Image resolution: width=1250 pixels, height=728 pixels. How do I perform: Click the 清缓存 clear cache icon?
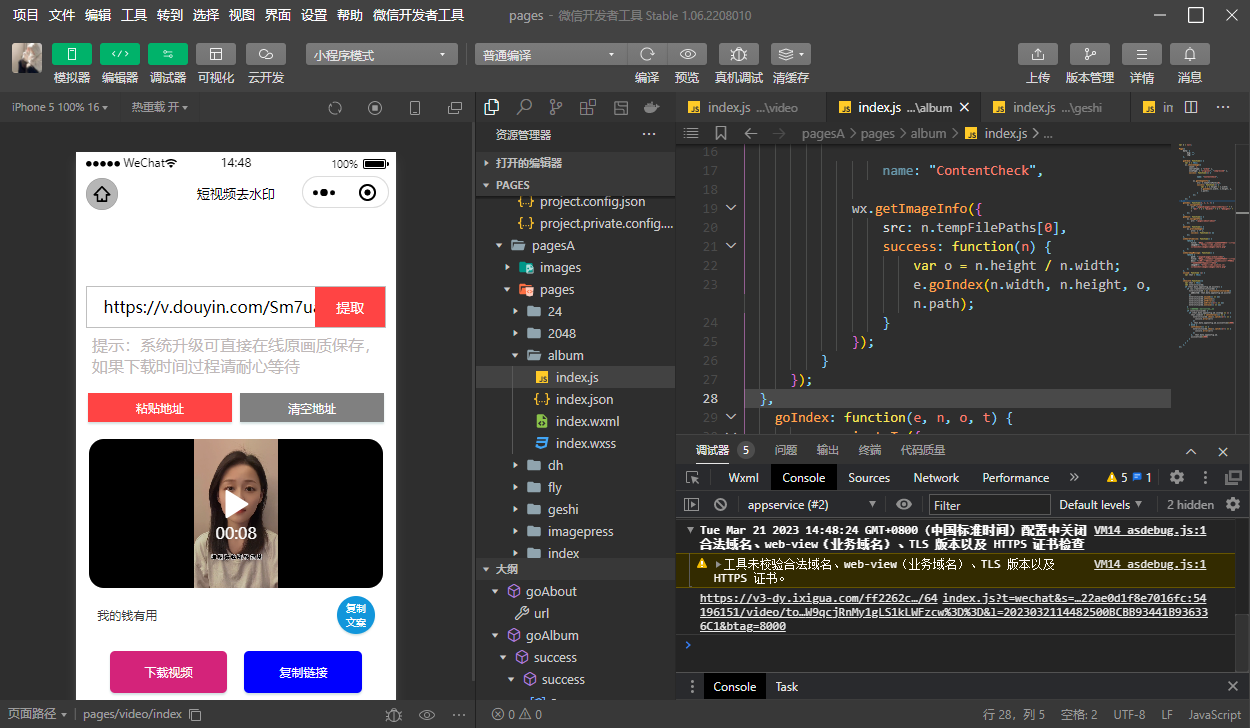pos(788,54)
